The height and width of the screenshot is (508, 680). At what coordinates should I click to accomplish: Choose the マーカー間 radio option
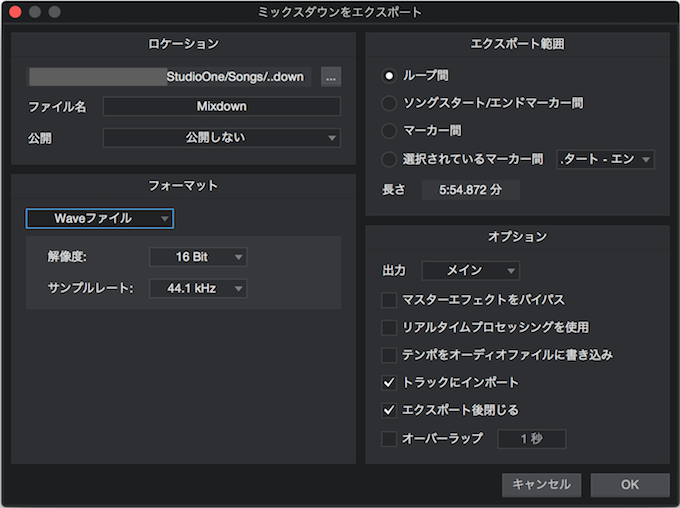click(x=389, y=131)
